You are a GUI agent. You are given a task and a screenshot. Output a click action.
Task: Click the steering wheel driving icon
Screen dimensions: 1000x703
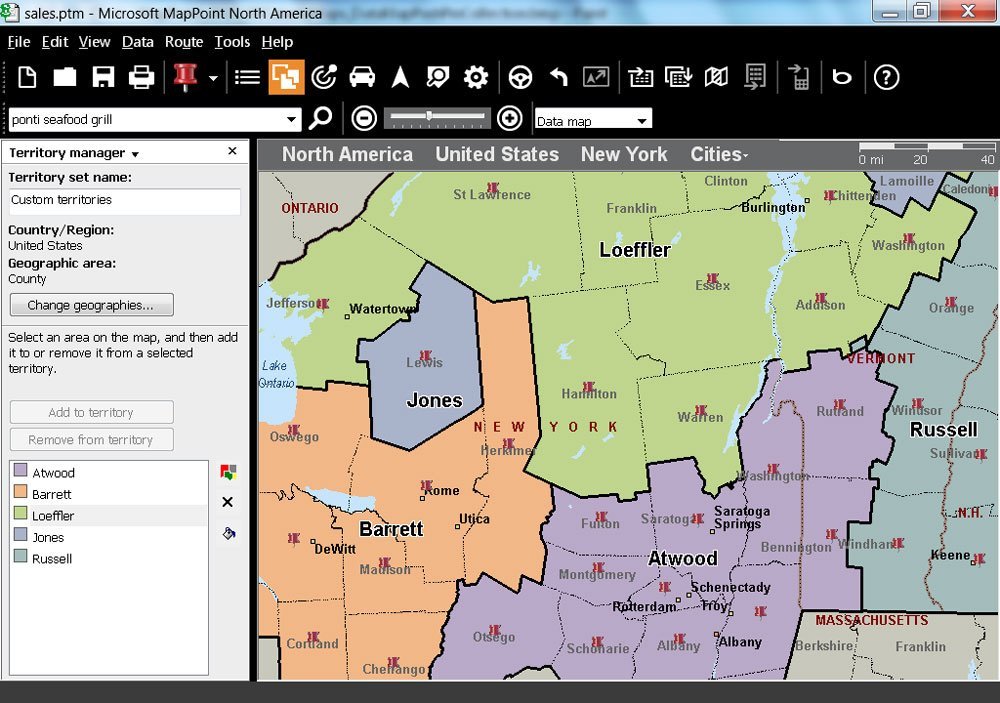520,77
